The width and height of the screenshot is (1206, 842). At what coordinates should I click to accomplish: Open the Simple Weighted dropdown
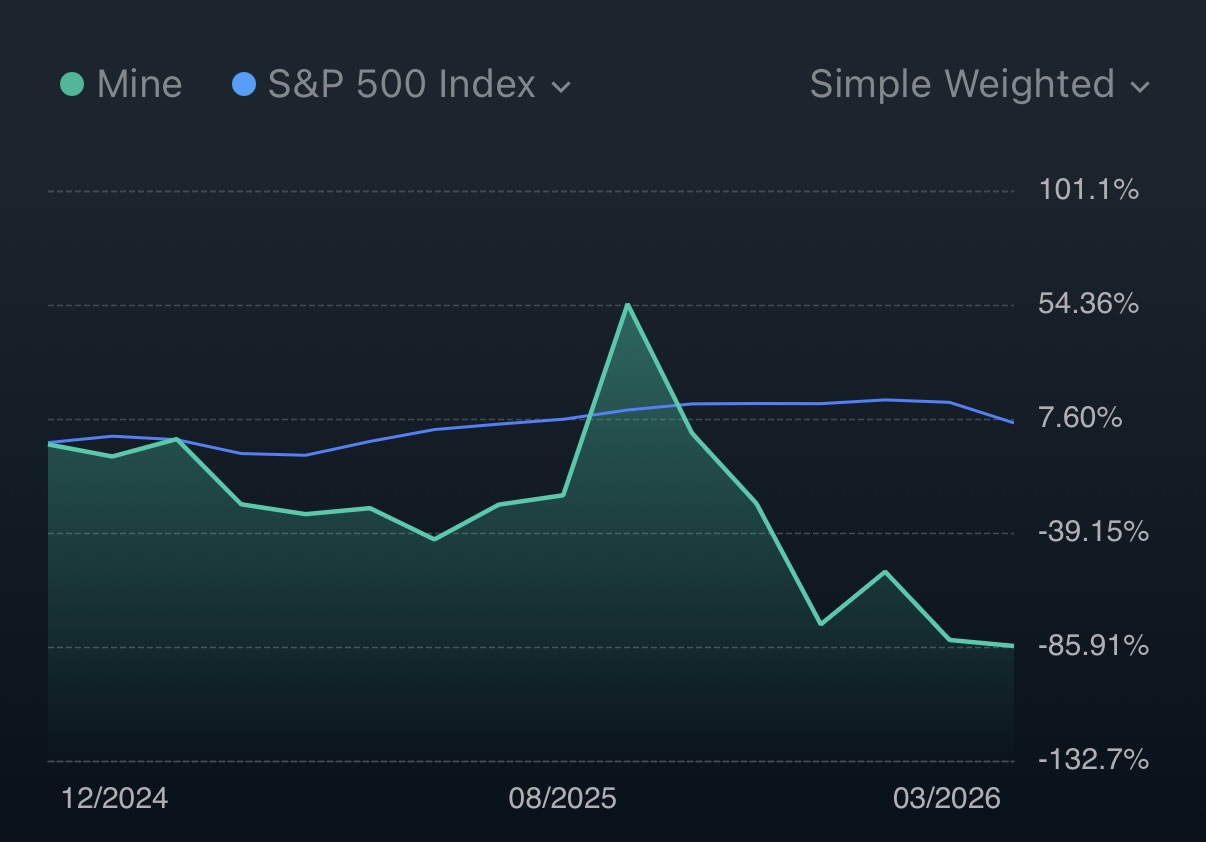click(962, 85)
